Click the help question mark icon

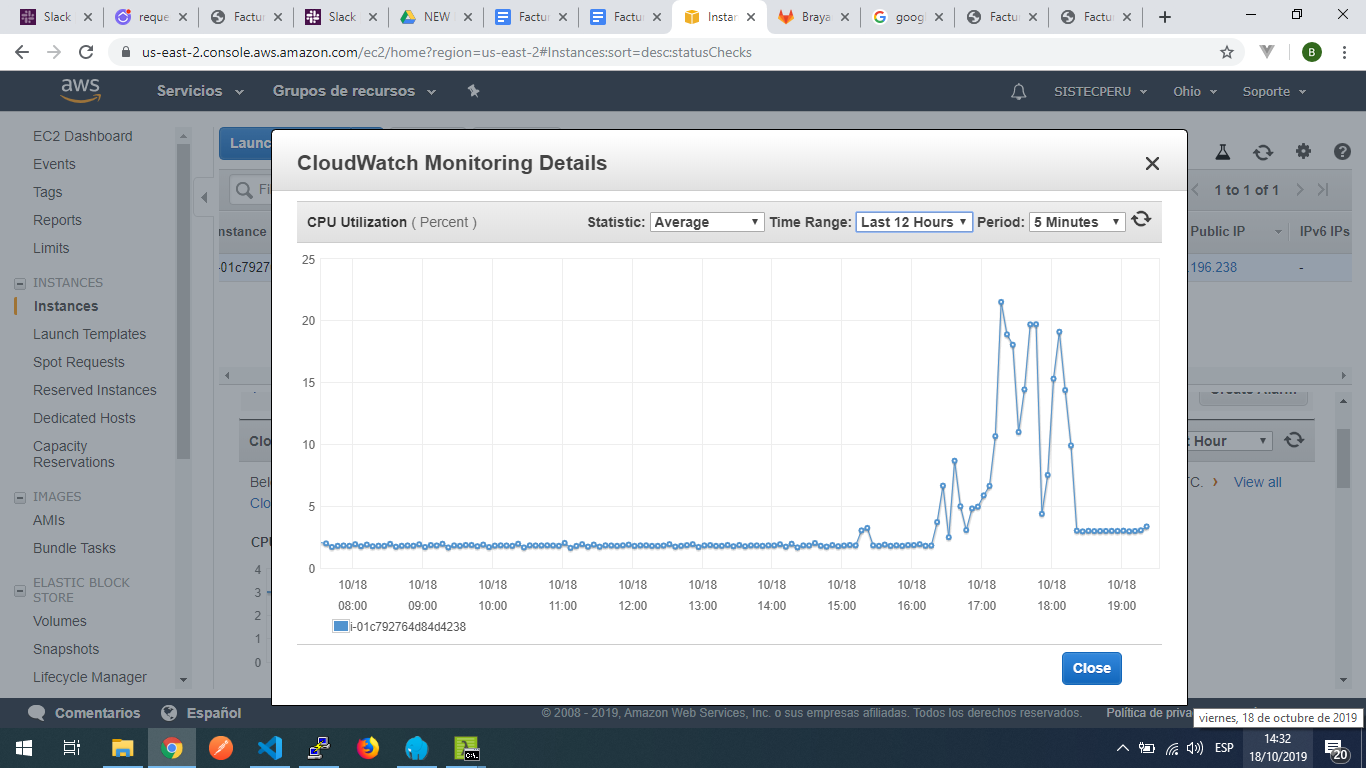[1342, 152]
